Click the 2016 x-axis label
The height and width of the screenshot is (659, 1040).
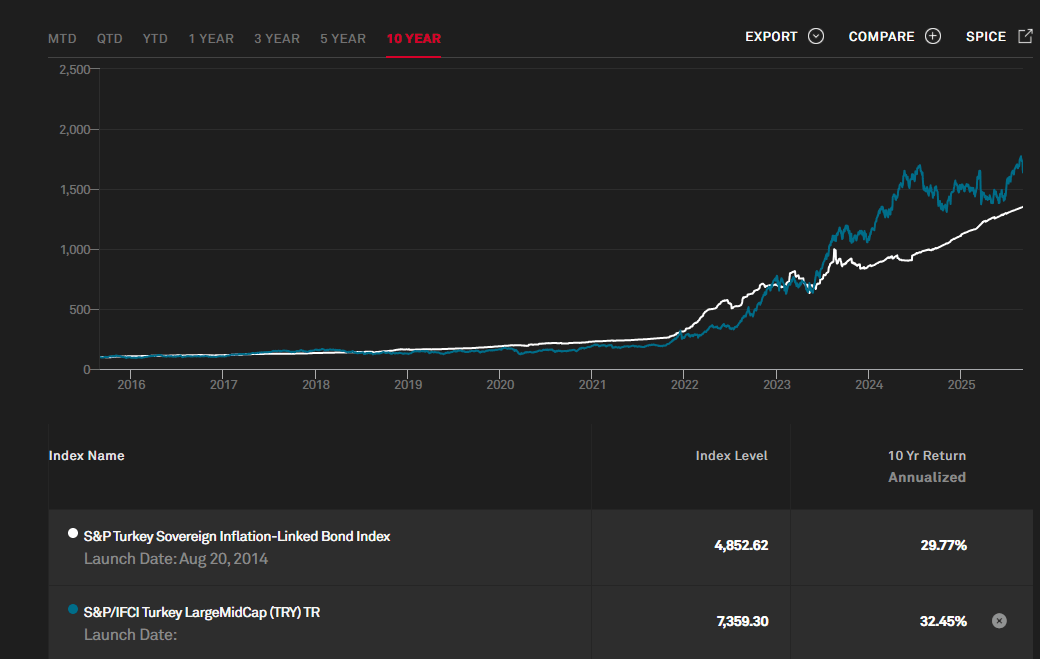(131, 385)
